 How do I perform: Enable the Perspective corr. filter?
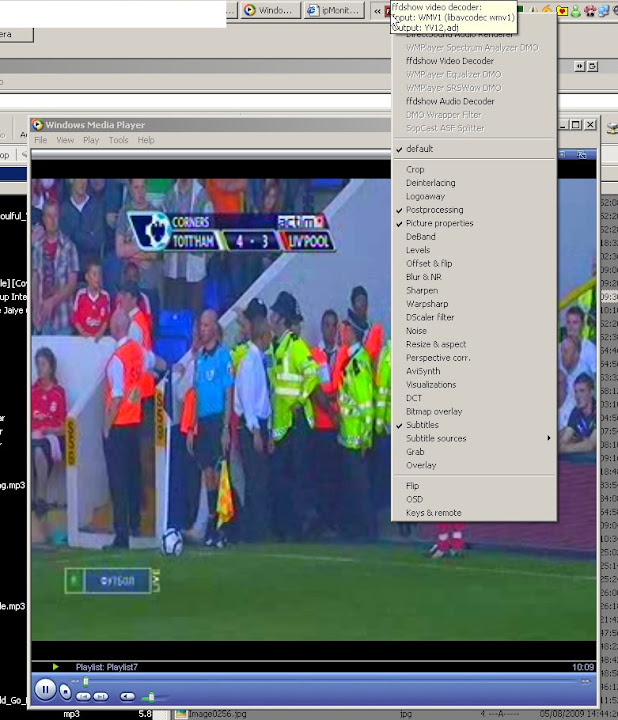474,358
